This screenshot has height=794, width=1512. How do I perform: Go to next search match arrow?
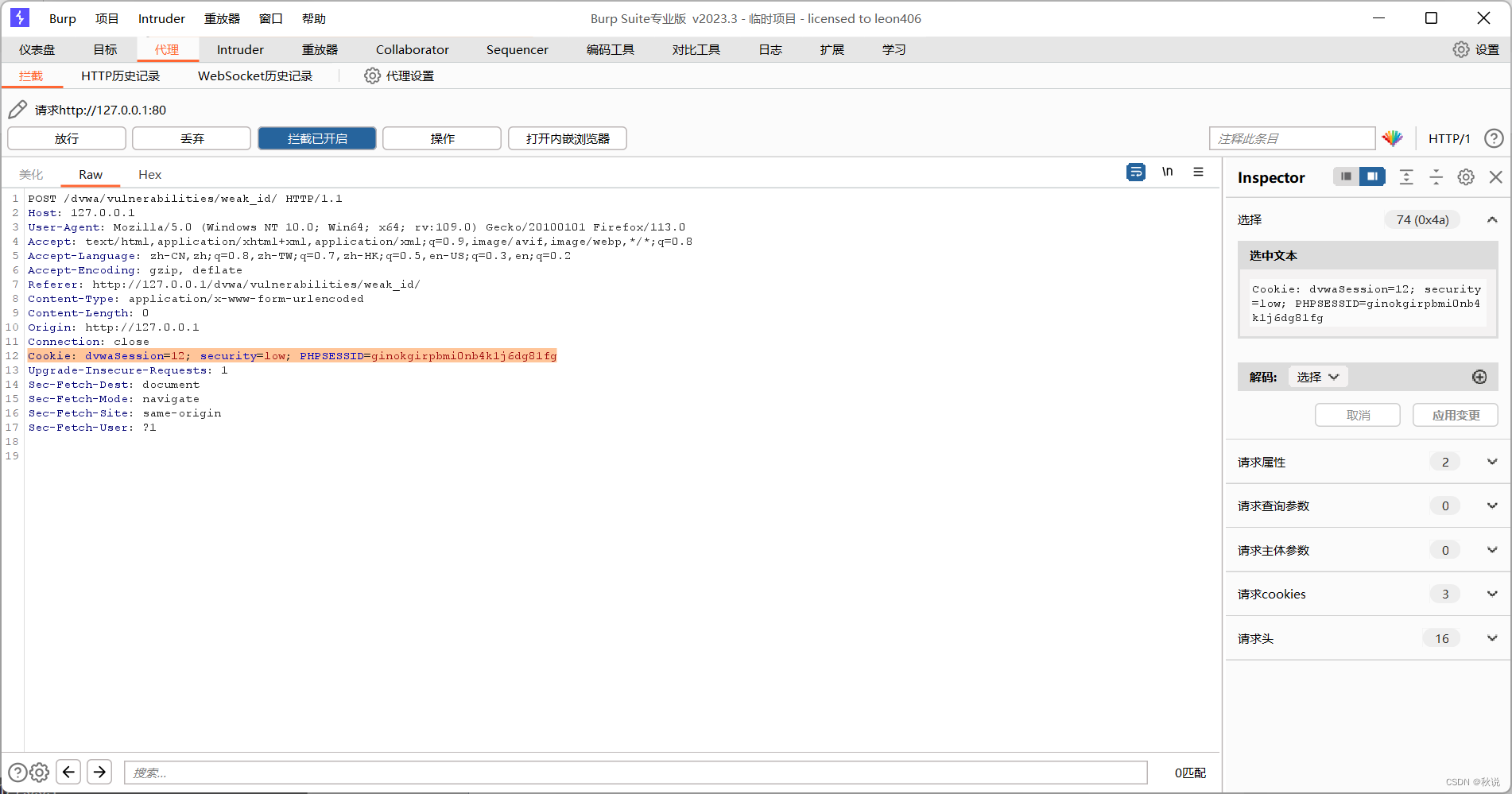tap(99, 772)
